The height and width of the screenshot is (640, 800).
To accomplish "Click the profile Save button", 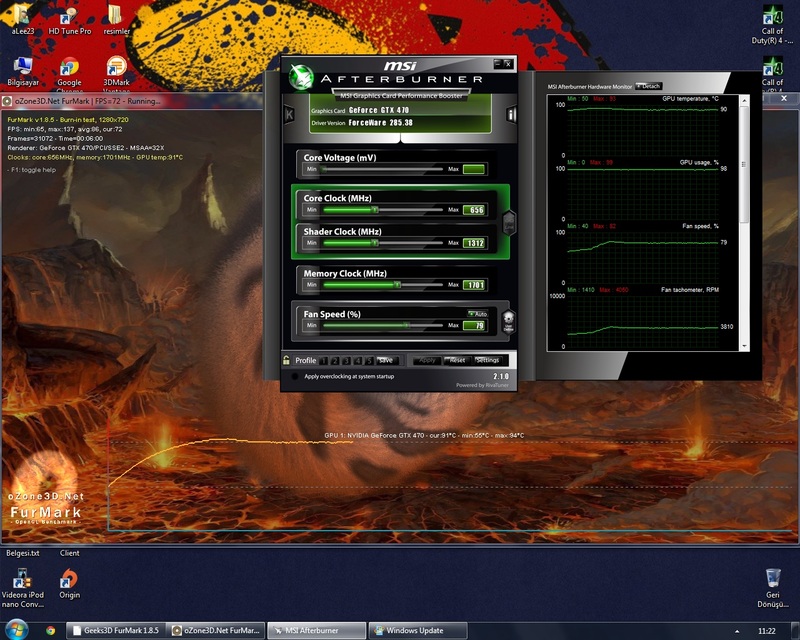I will point(387,360).
